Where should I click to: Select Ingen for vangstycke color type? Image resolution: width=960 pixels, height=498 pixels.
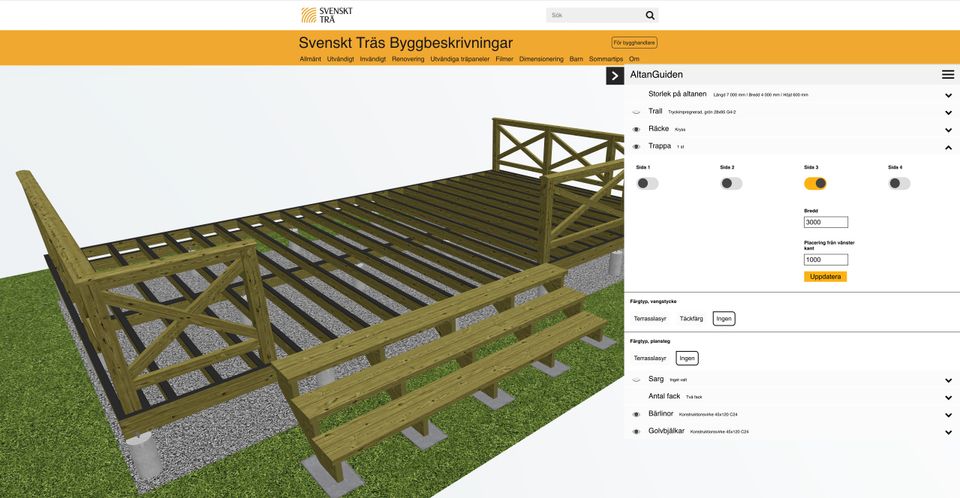click(724, 319)
